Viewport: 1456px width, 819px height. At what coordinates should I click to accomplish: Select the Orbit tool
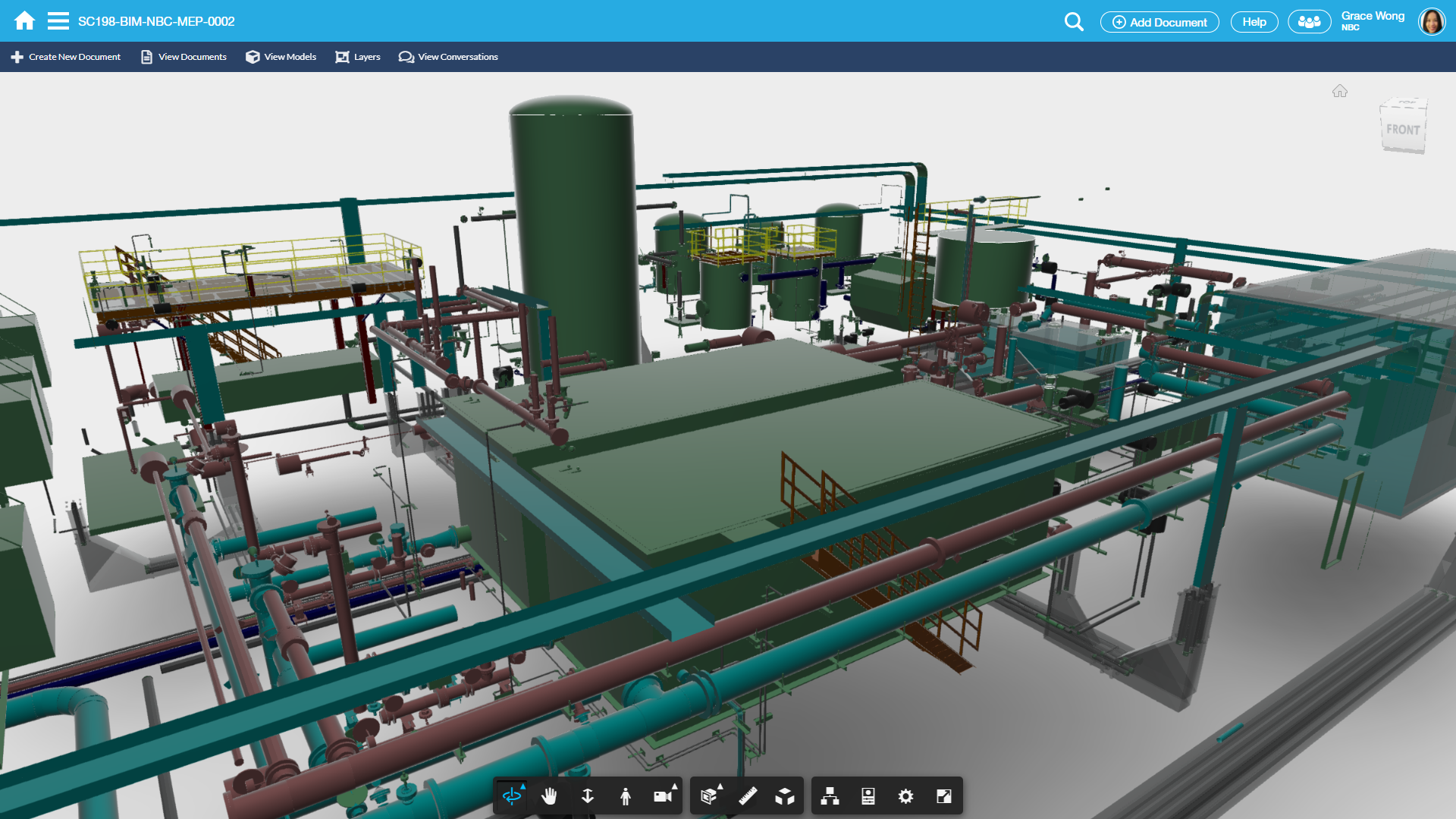(512, 796)
